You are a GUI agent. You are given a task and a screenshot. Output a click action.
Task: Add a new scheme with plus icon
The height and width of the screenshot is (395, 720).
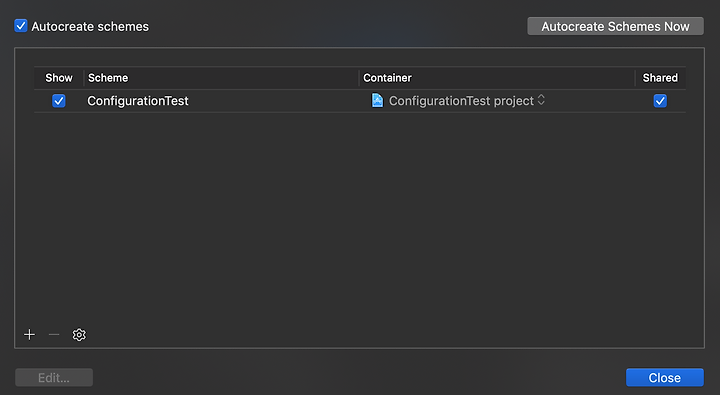29,335
